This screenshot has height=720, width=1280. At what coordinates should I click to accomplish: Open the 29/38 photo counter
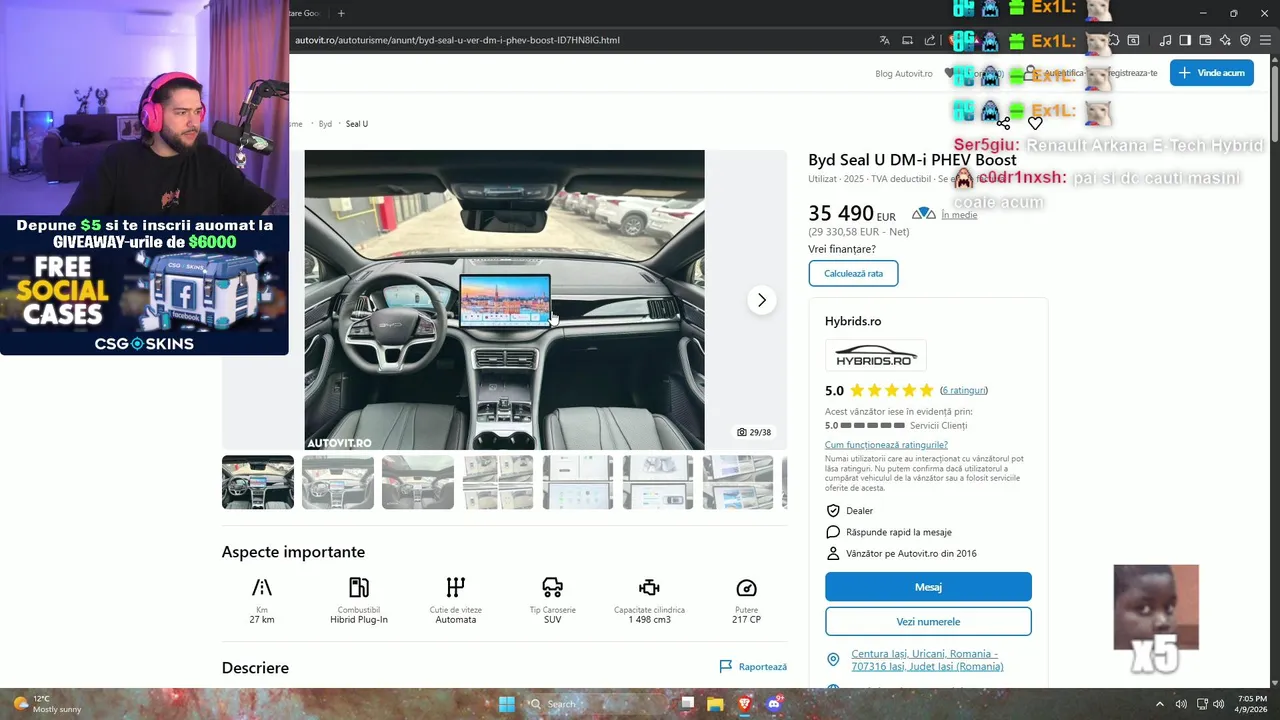point(754,432)
